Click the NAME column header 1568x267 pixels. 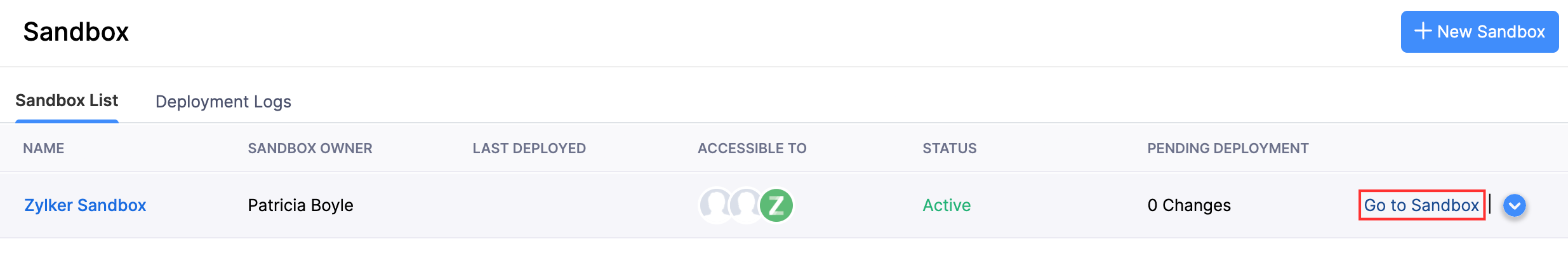pos(43,148)
